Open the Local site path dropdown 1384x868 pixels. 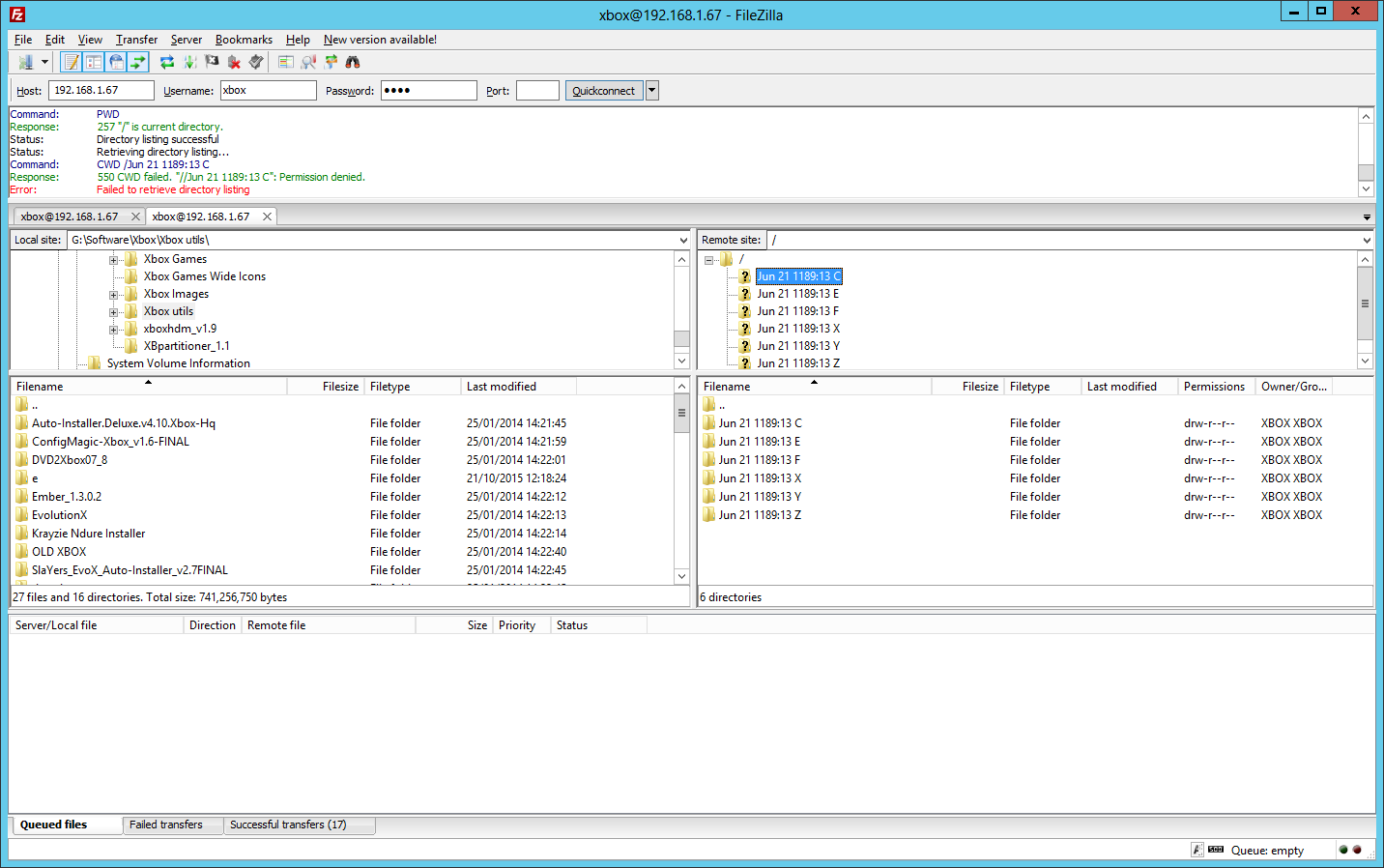tap(683, 240)
